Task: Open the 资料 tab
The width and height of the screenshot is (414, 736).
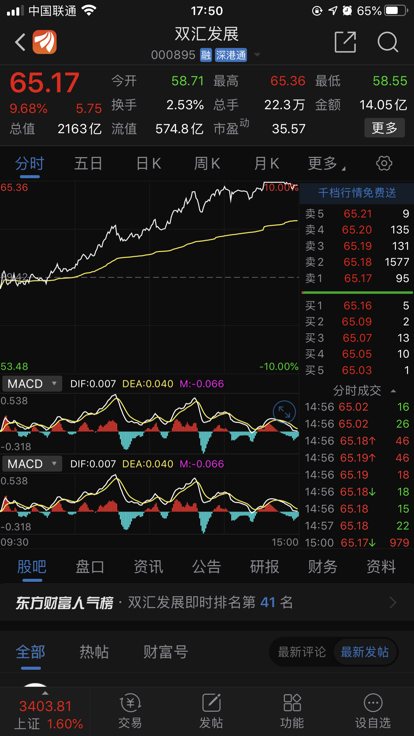Action: pos(381,567)
